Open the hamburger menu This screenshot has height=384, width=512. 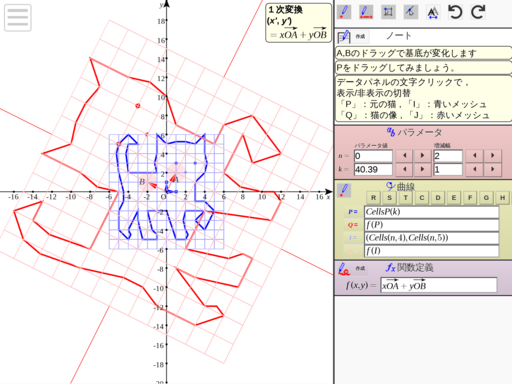click(x=18, y=18)
